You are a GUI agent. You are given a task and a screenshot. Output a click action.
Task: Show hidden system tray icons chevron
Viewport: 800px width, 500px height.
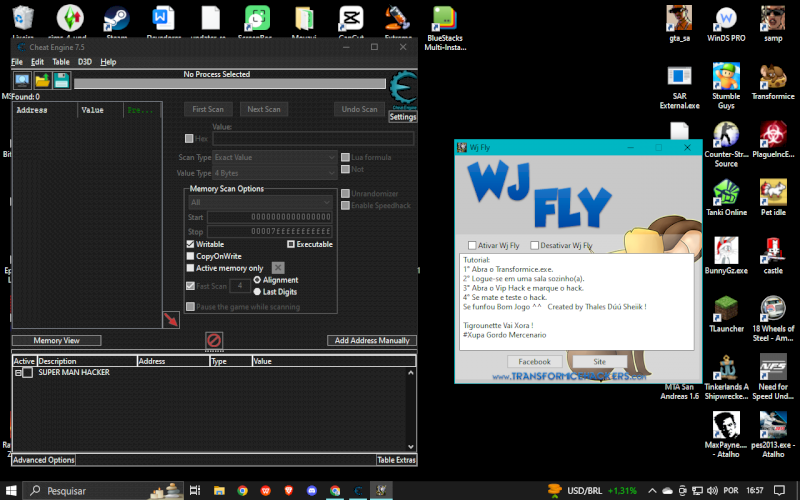652,490
